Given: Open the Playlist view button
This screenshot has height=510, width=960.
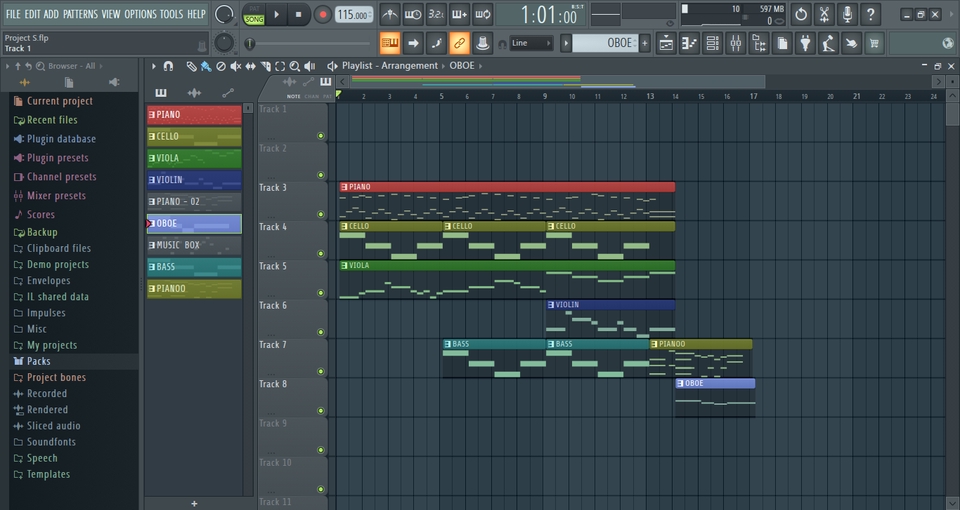Looking at the screenshot, I should click(666, 43).
